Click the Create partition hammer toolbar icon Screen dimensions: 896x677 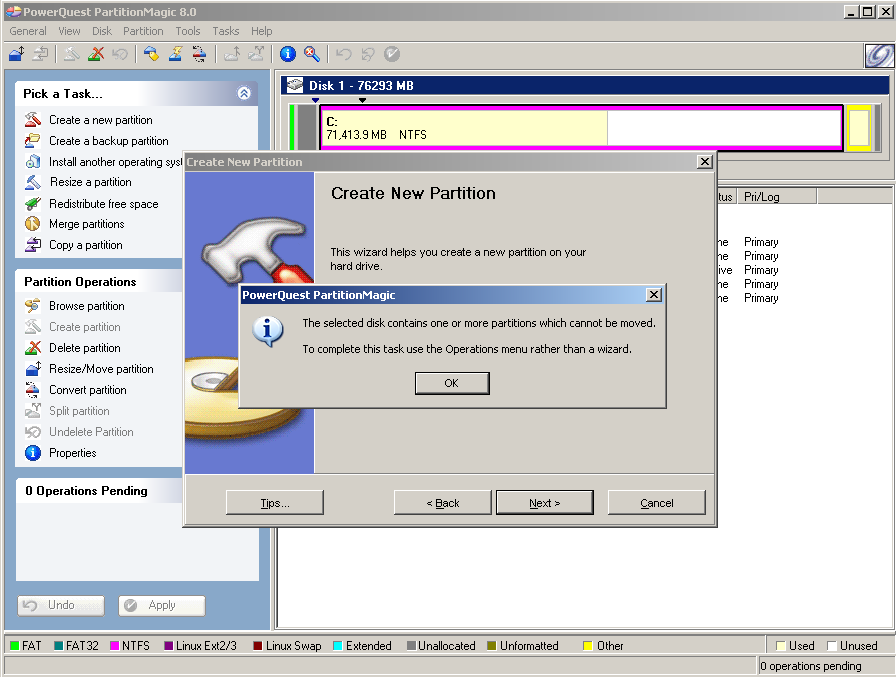click(71, 54)
